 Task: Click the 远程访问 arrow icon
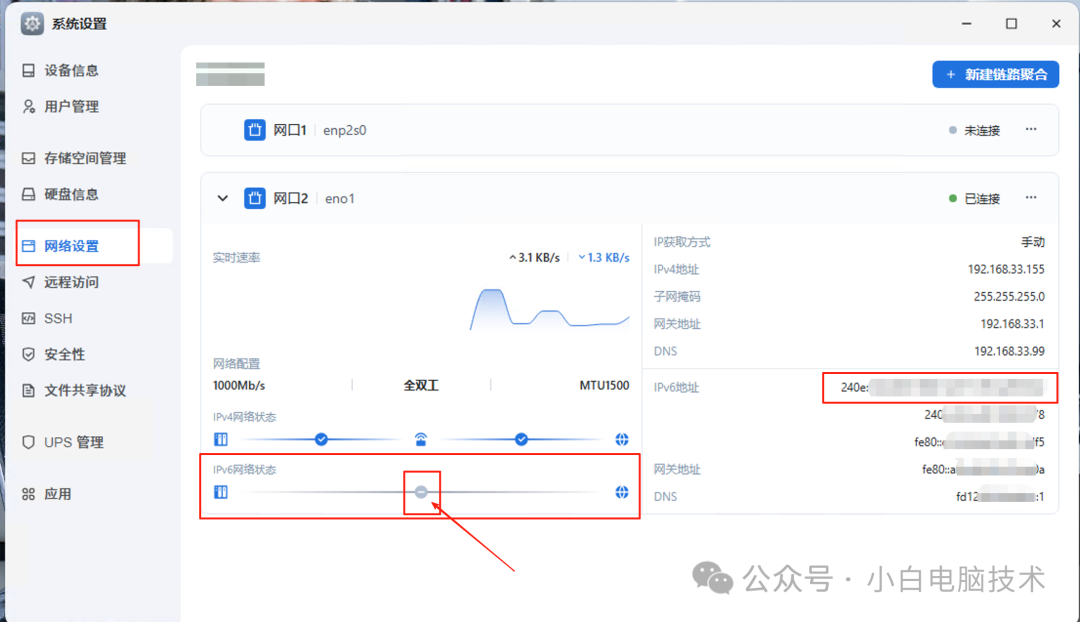pyautogui.click(x=28, y=282)
